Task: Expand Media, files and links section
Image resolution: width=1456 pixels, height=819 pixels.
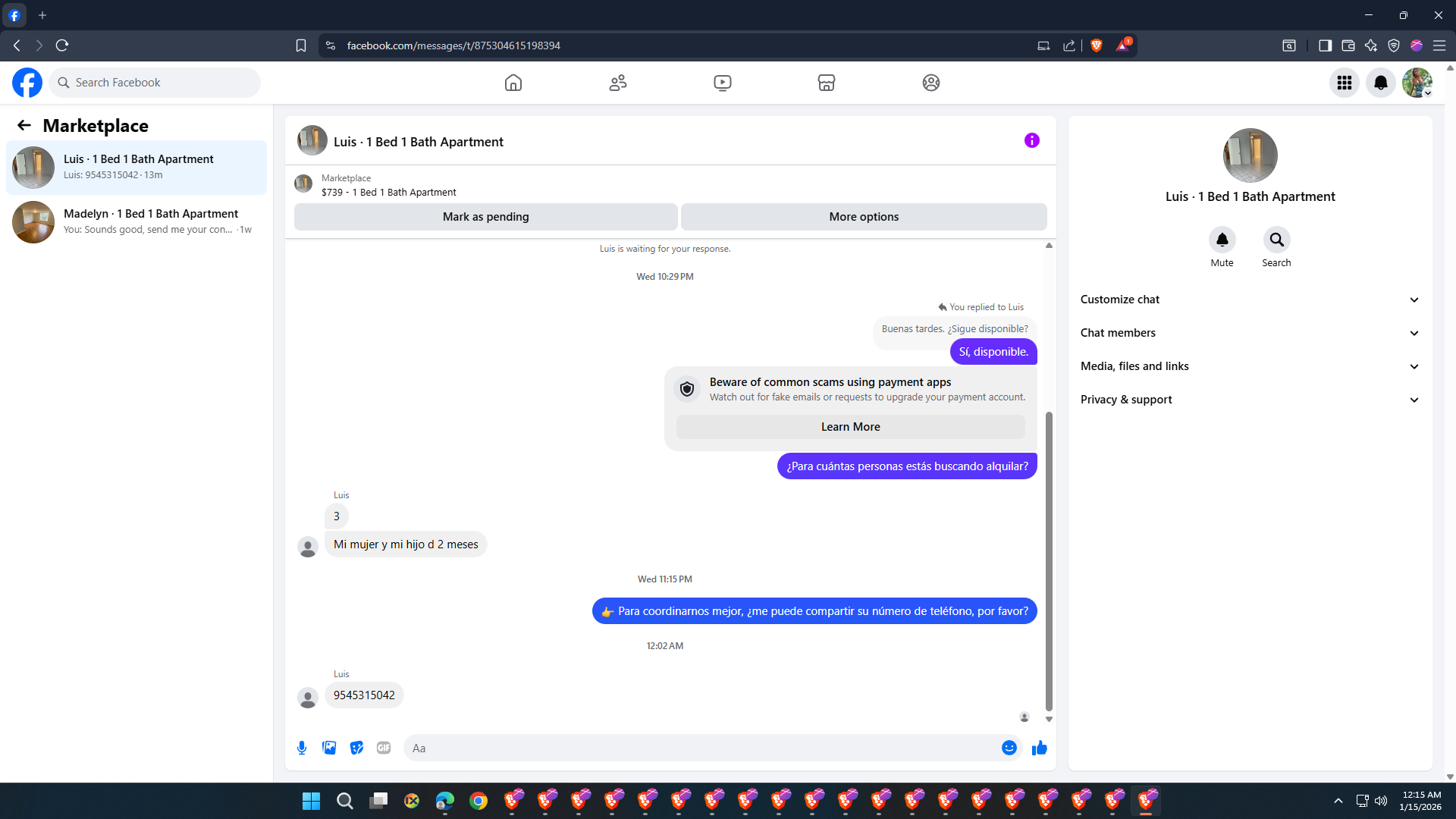Action: coord(1249,366)
